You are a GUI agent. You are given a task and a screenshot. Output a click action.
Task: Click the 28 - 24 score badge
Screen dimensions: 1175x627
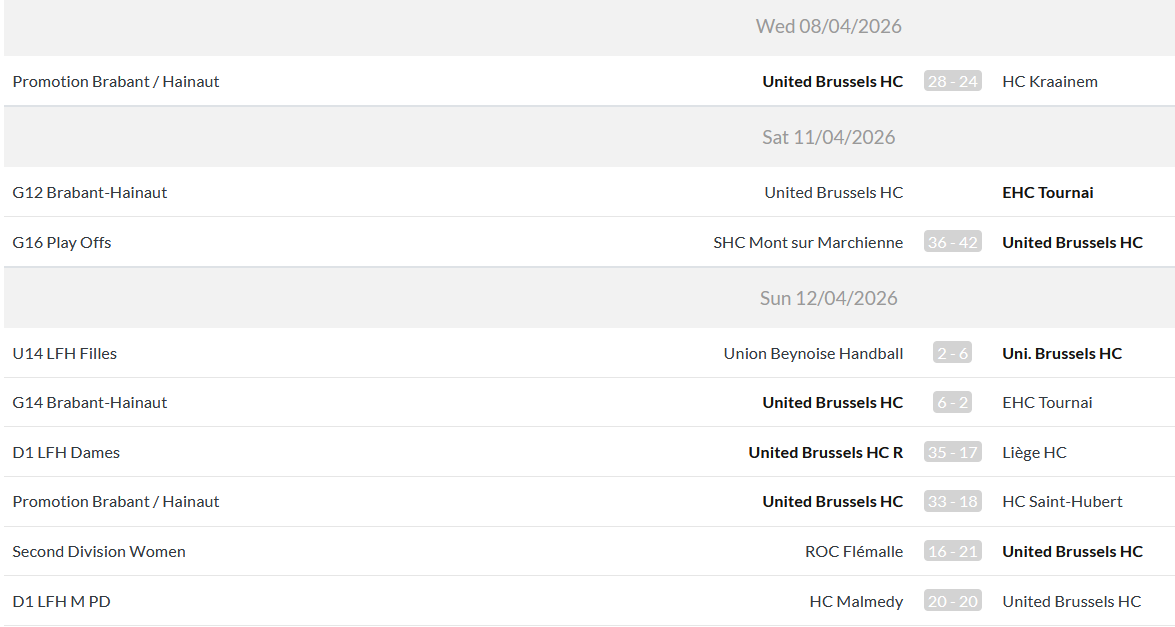(x=952, y=82)
